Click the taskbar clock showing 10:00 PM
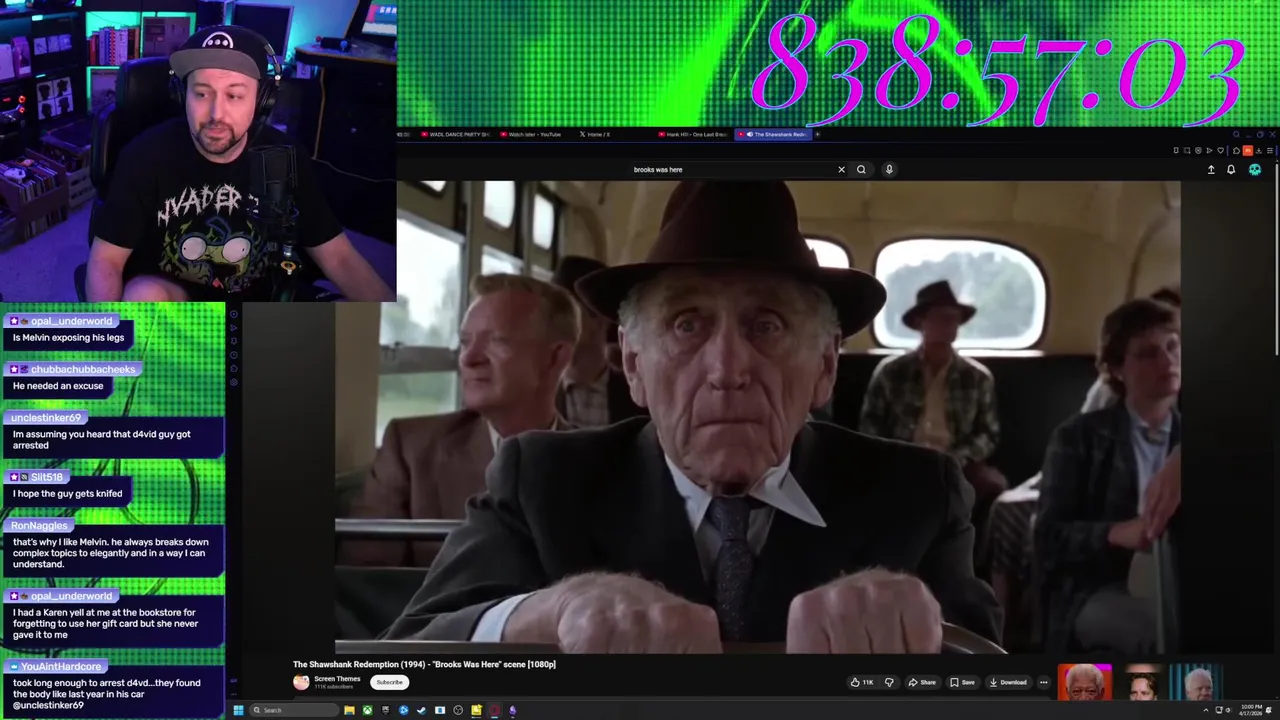Viewport: 1280px width, 720px height. [x=1251, y=710]
